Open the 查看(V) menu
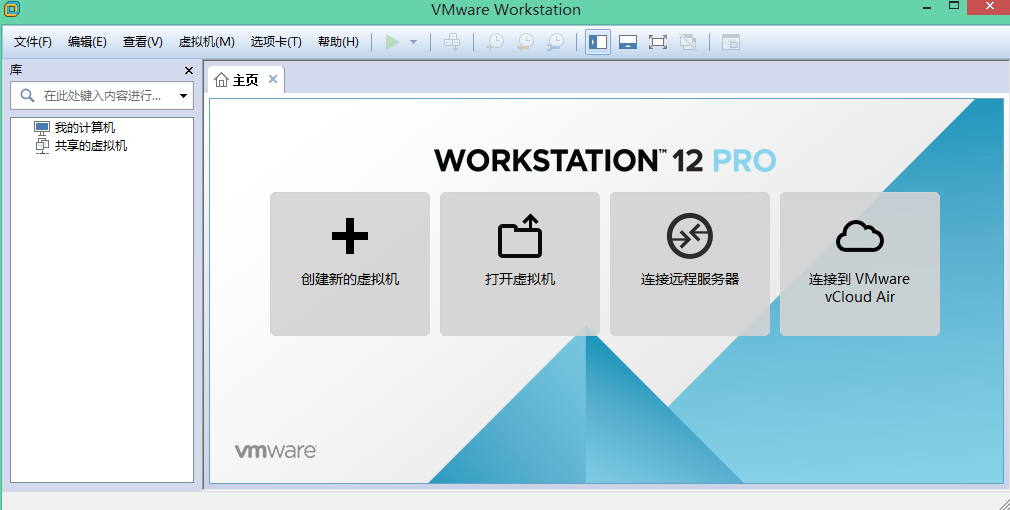This screenshot has width=1010, height=510. click(142, 42)
